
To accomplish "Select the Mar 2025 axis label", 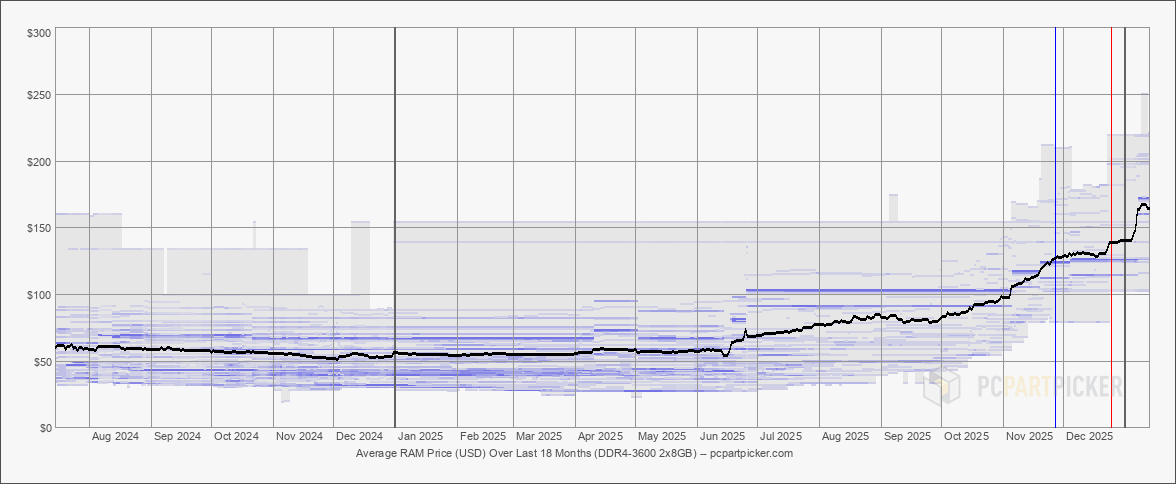I will (538, 436).
